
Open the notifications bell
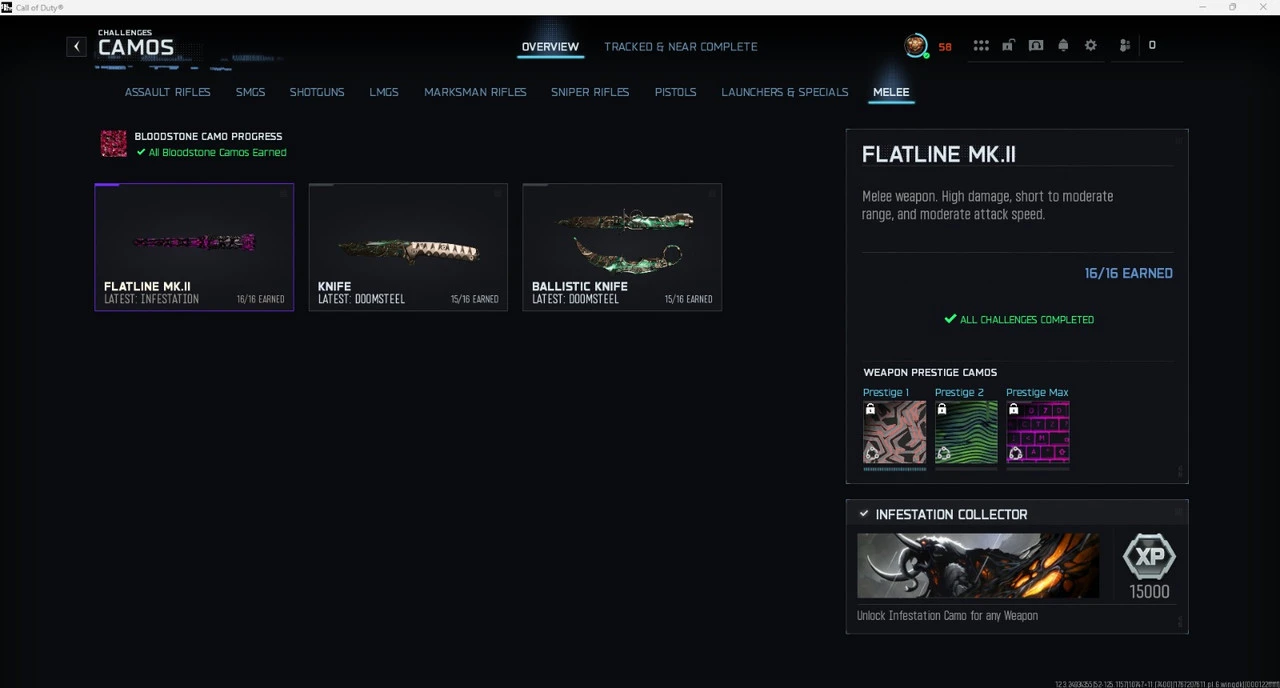pos(1063,46)
